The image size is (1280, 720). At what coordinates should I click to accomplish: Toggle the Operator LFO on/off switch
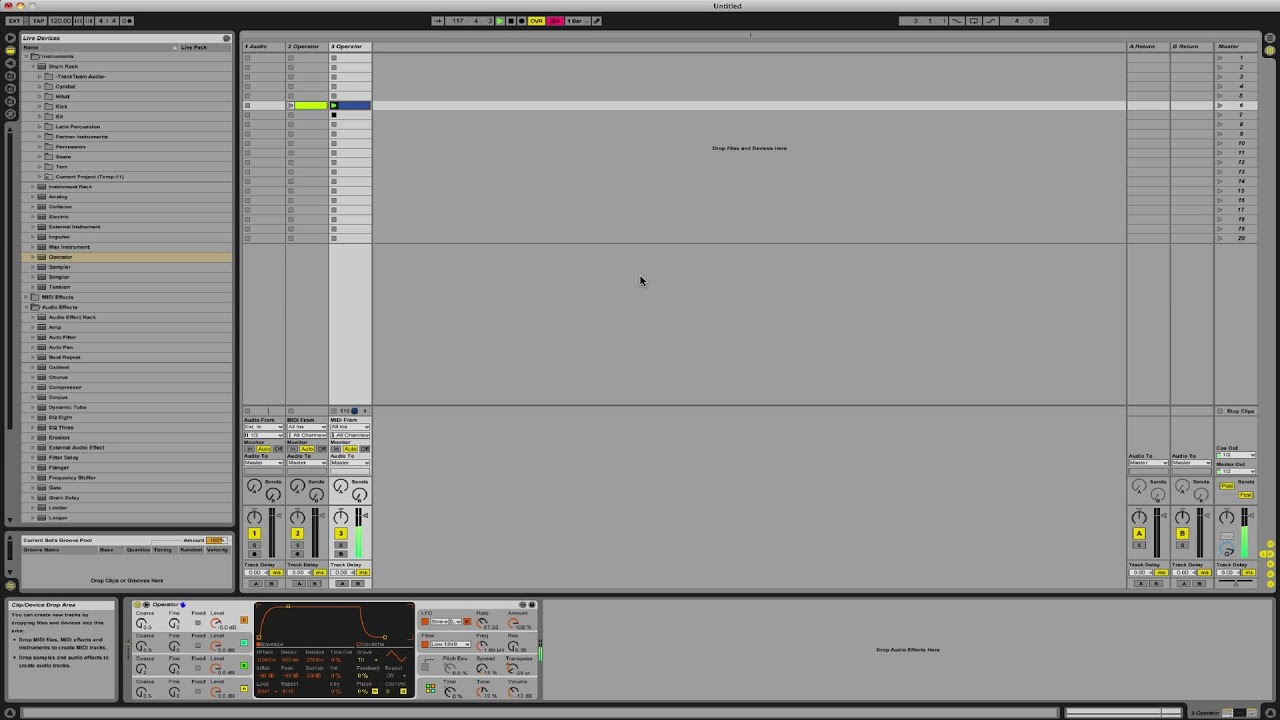pyautogui.click(x=425, y=622)
